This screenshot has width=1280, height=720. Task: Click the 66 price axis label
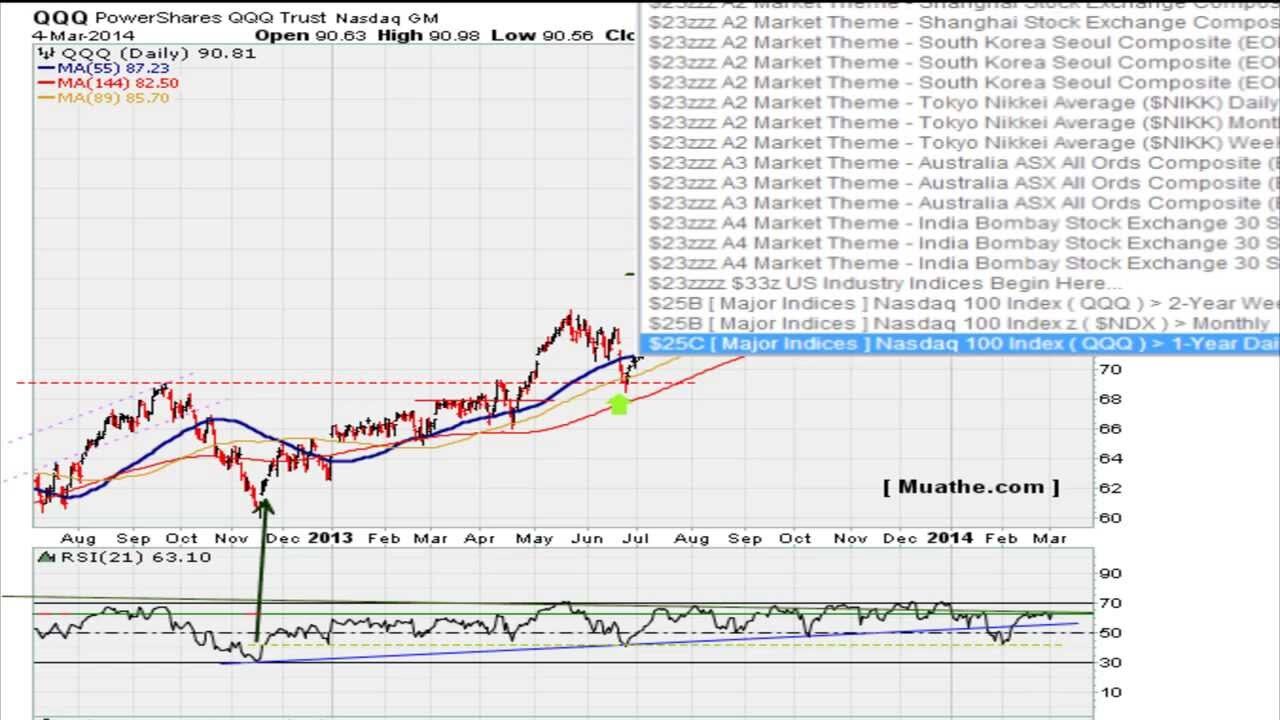1109,429
